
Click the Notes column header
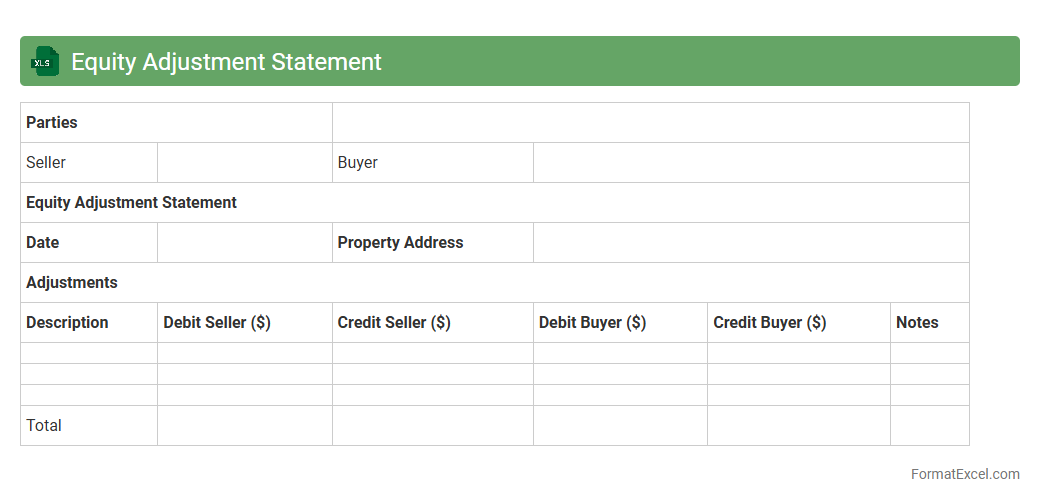[x=929, y=322]
